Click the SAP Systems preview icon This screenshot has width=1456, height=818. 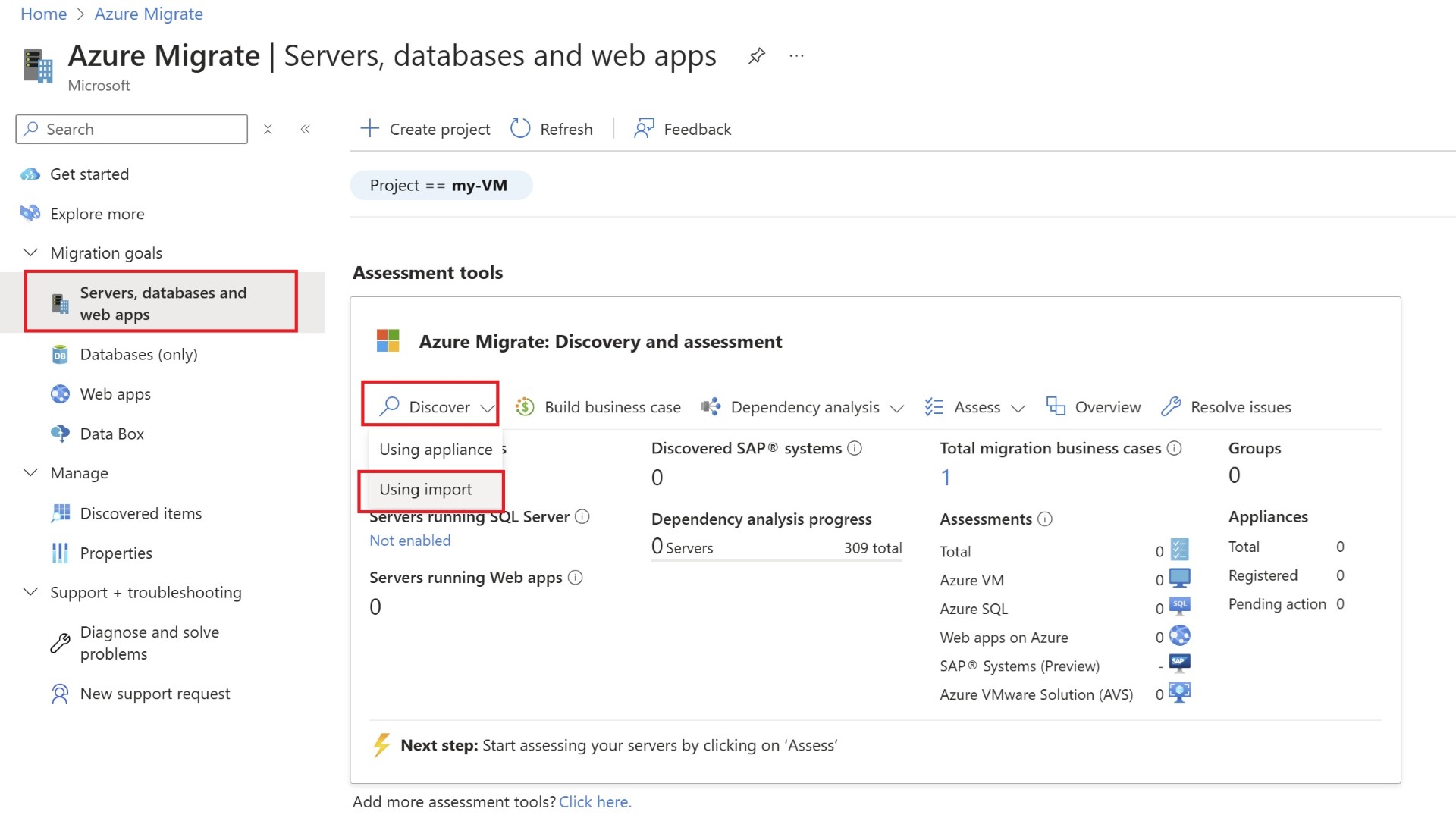(1180, 663)
